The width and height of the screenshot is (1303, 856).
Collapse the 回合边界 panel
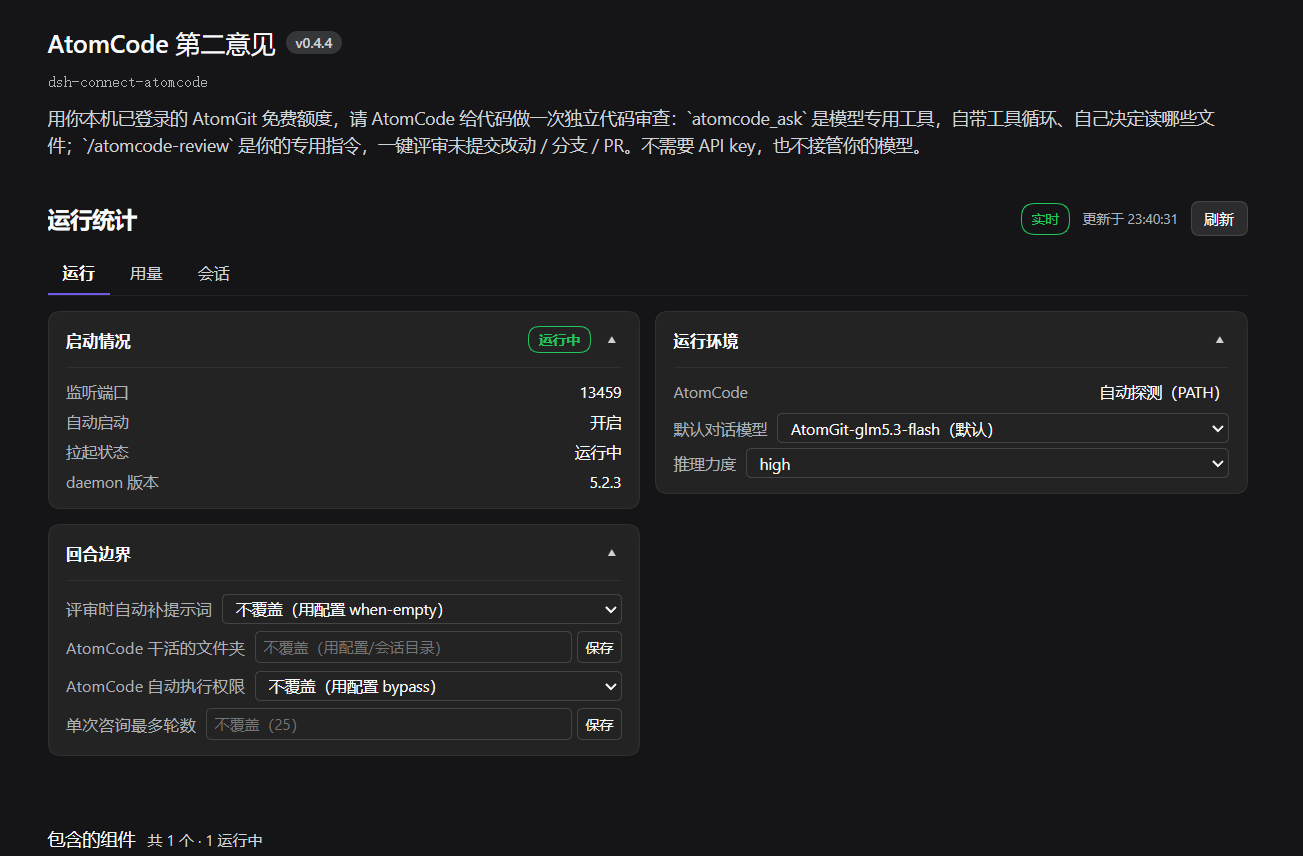pos(612,553)
